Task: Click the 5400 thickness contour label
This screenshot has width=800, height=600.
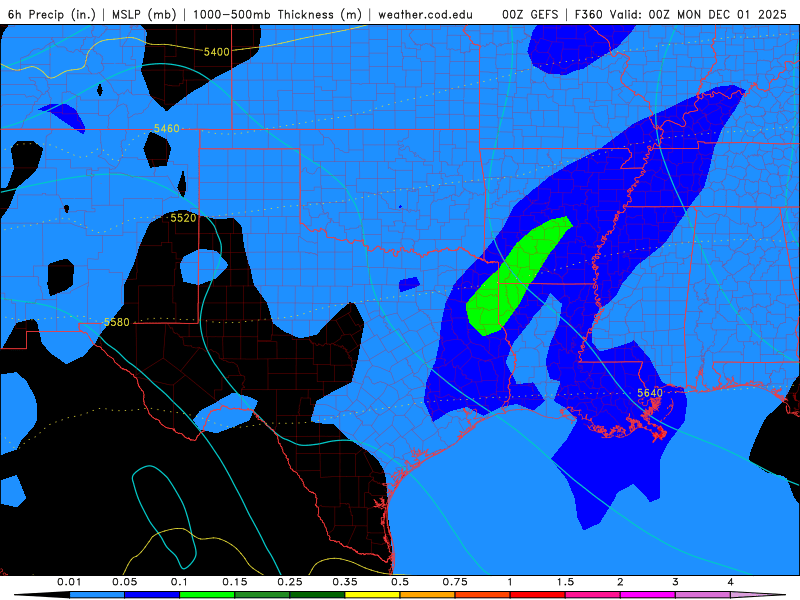Action: point(216,52)
